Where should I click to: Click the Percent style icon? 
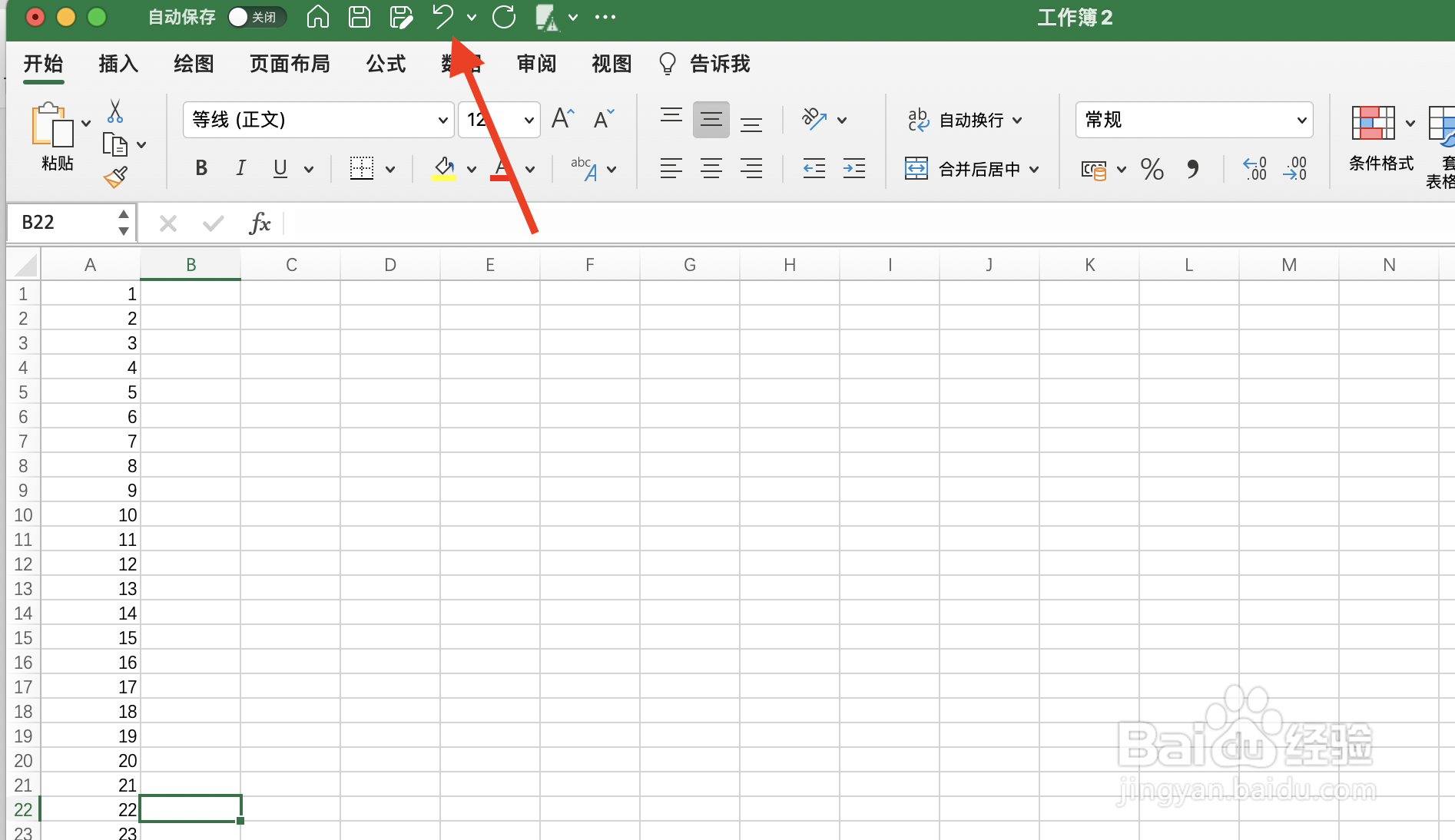(1152, 170)
